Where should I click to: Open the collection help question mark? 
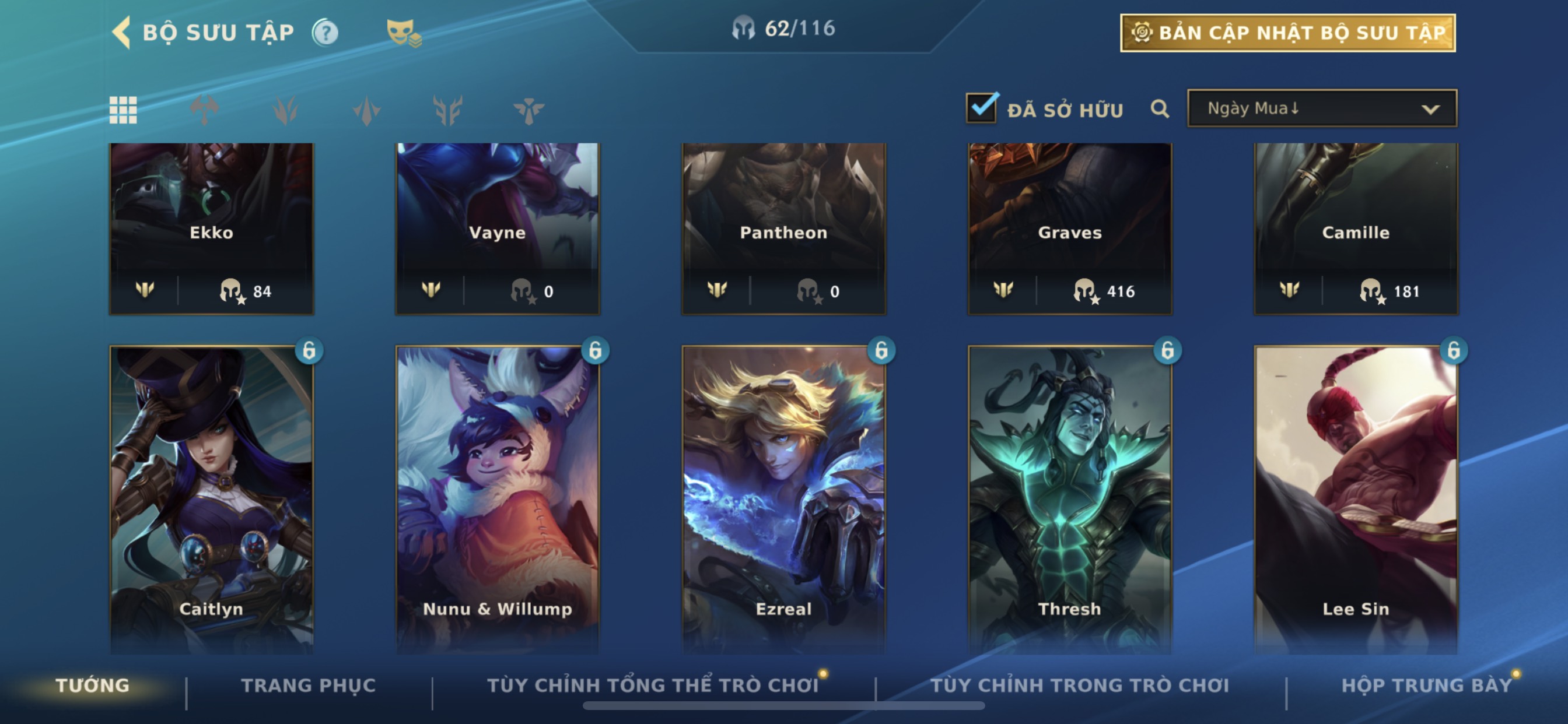[x=325, y=32]
